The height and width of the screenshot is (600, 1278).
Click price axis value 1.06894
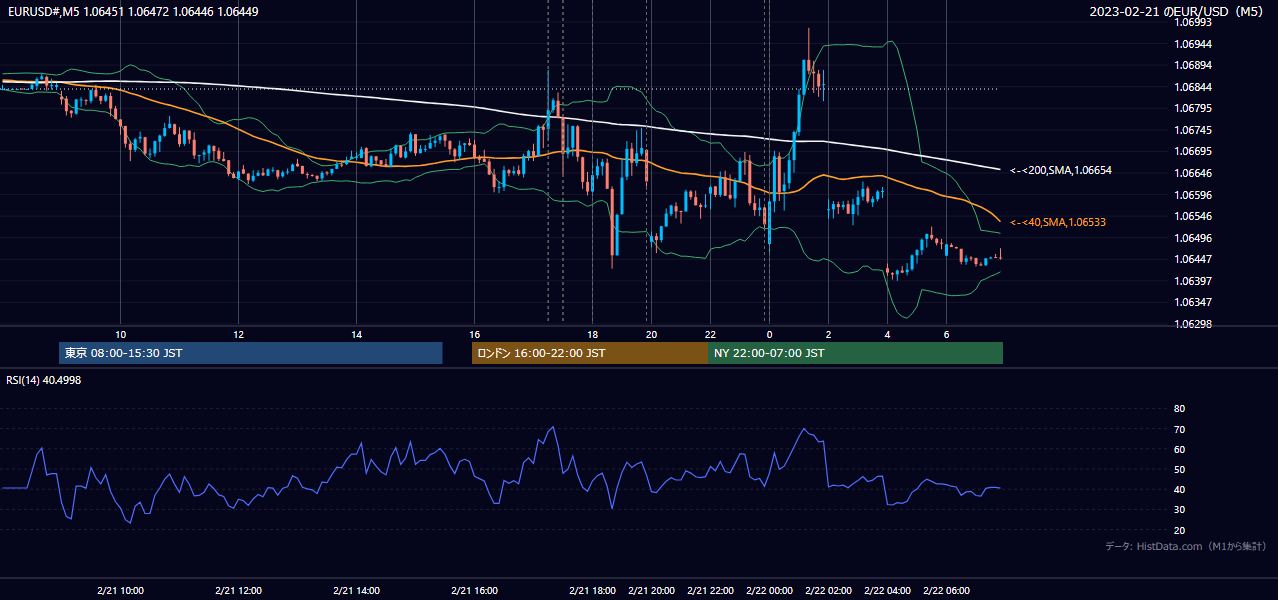1193,66
